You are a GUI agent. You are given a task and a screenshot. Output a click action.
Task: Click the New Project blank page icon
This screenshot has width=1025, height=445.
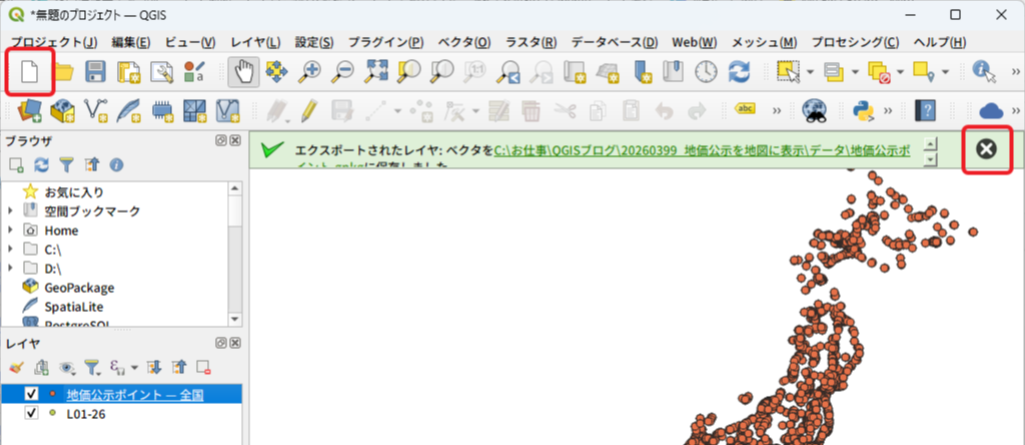(x=28, y=72)
